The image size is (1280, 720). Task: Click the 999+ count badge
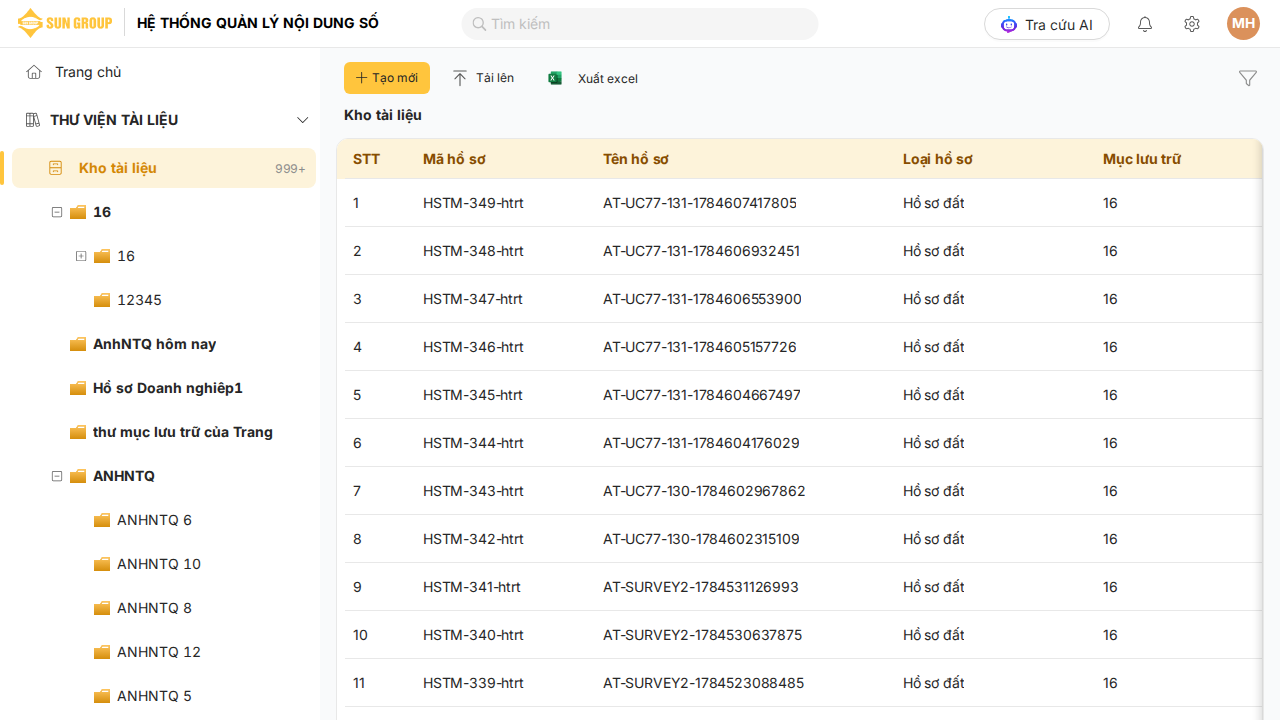pos(290,169)
